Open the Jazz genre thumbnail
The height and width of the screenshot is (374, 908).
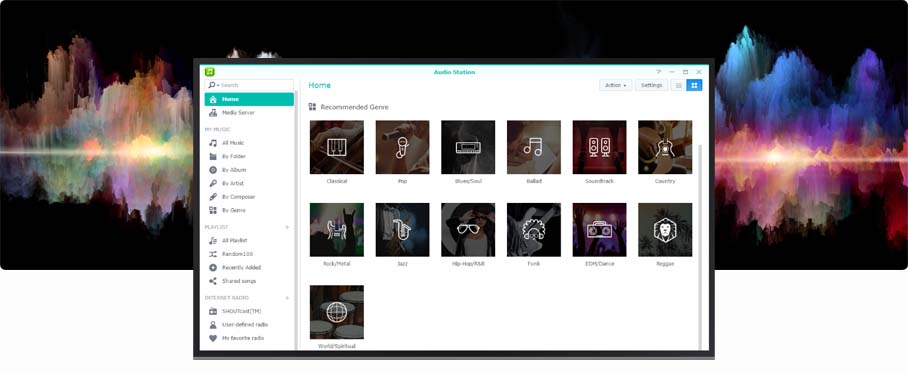coord(402,230)
